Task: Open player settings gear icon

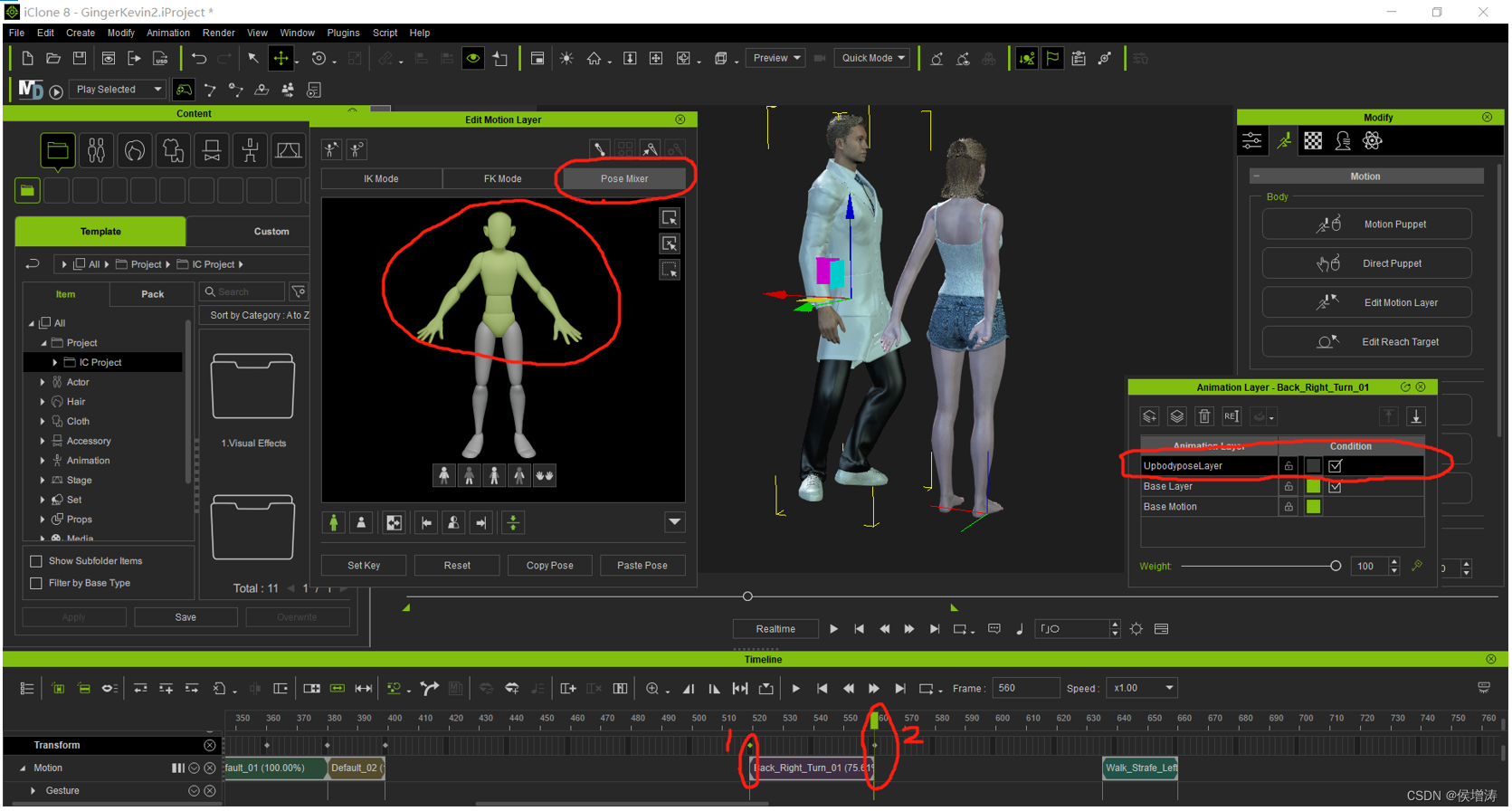Action: click(1136, 629)
